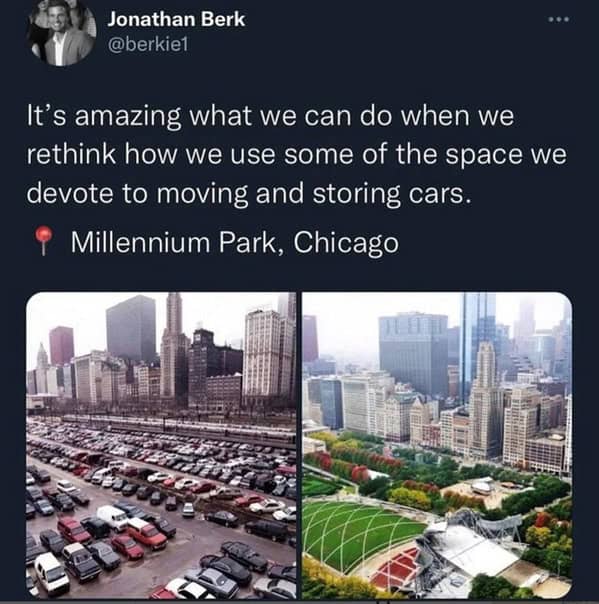The height and width of the screenshot is (604, 599).
Task: Click the Jonathan Berk display name
Action: [176, 19]
